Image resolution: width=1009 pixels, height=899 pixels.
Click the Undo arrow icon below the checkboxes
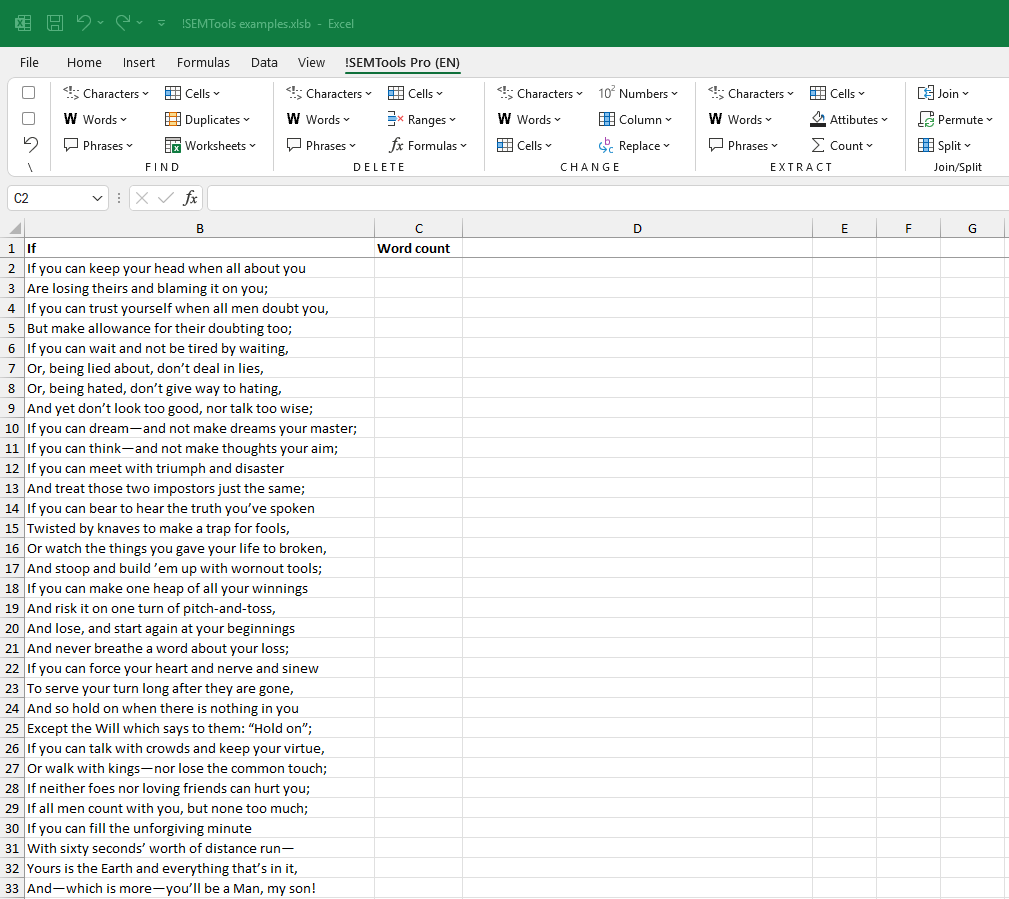tap(30, 144)
